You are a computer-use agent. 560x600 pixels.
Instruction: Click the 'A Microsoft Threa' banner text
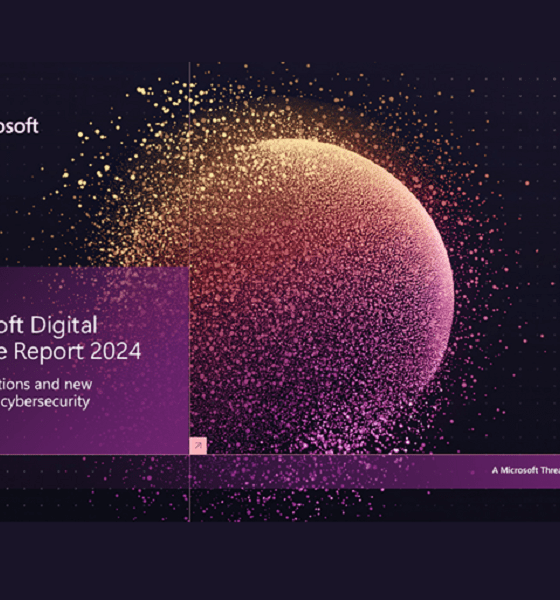[526, 470]
